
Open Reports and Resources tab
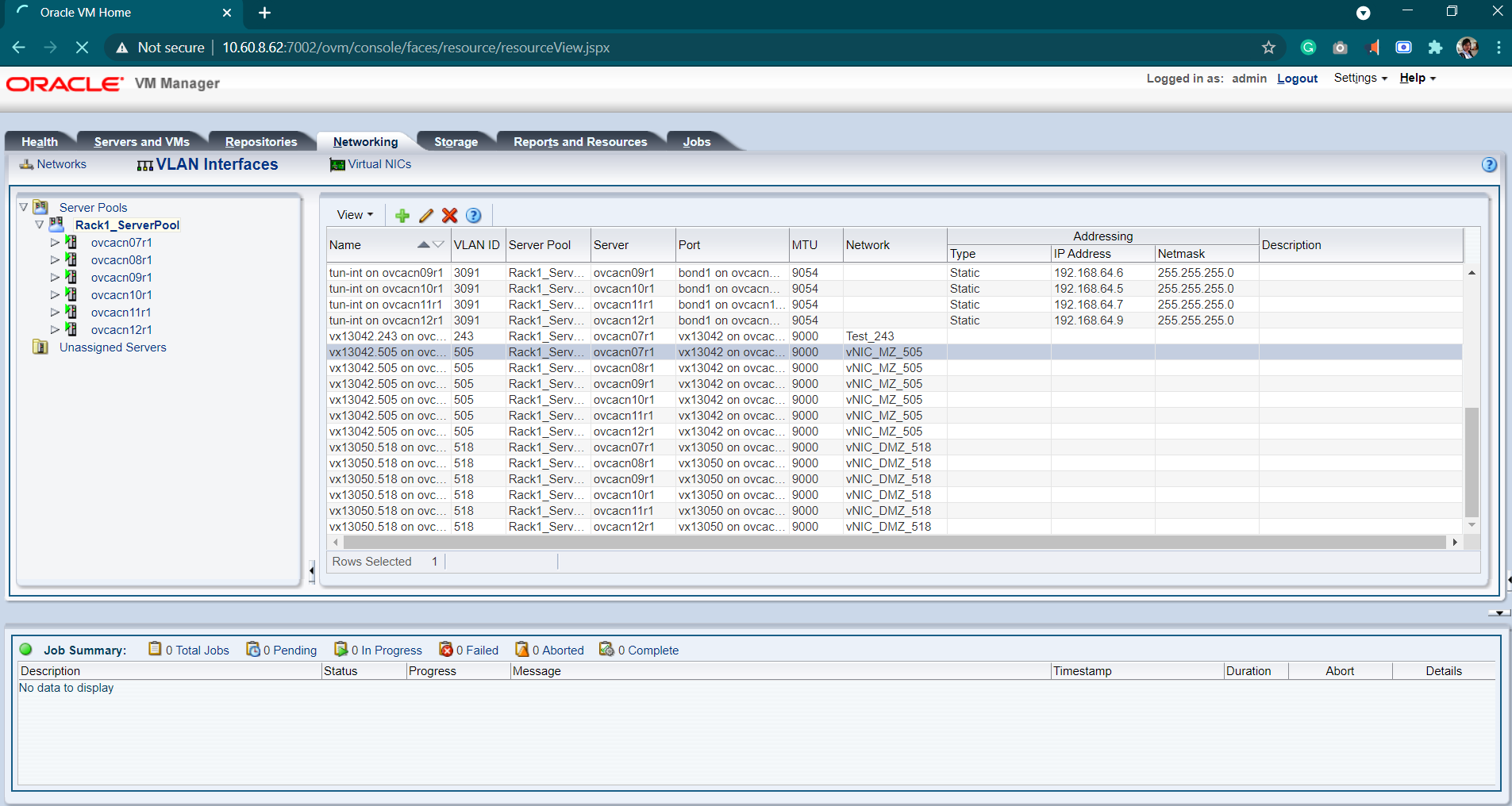click(x=580, y=141)
